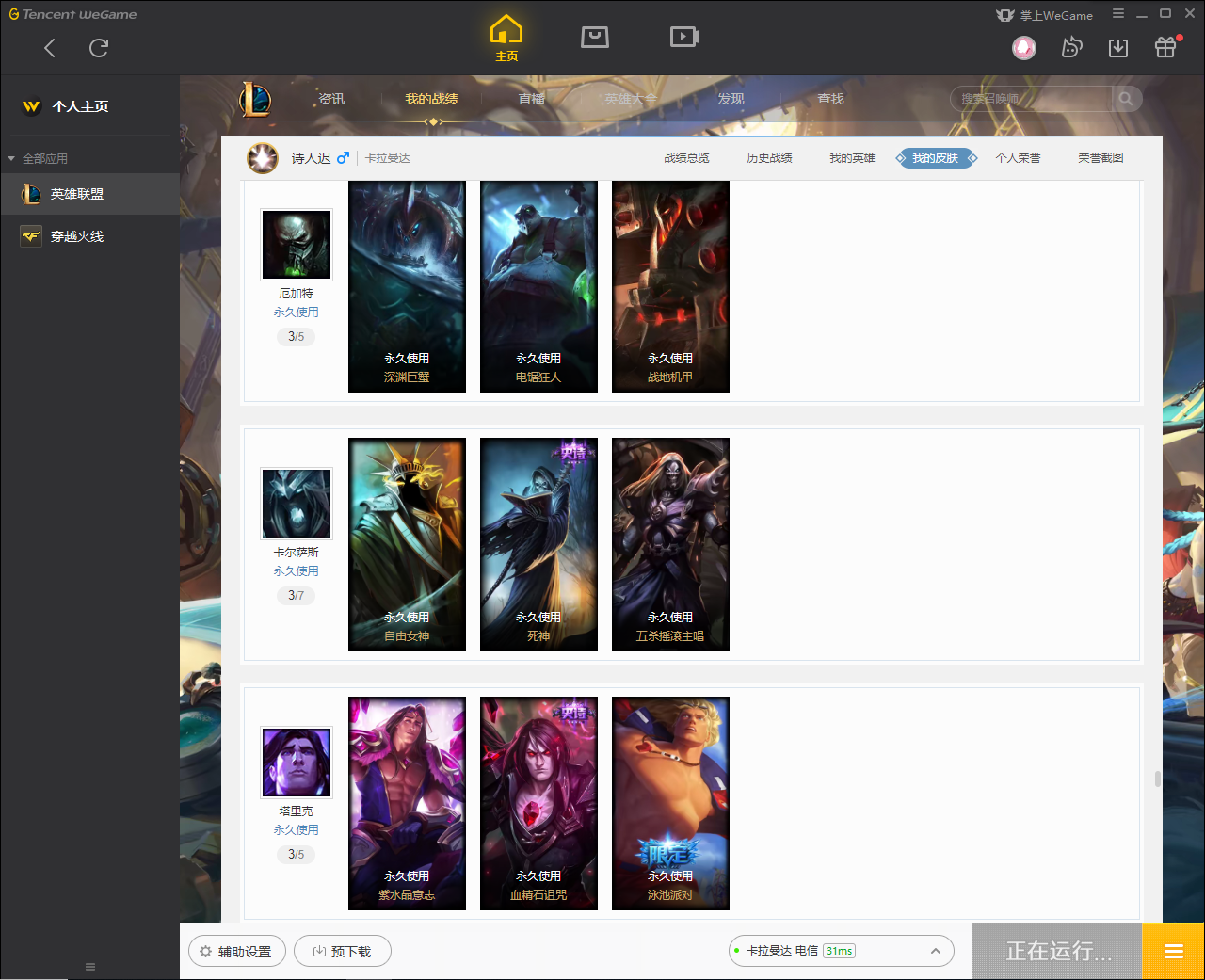Switch to the 英雄大全 tab

[x=631, y=99]
